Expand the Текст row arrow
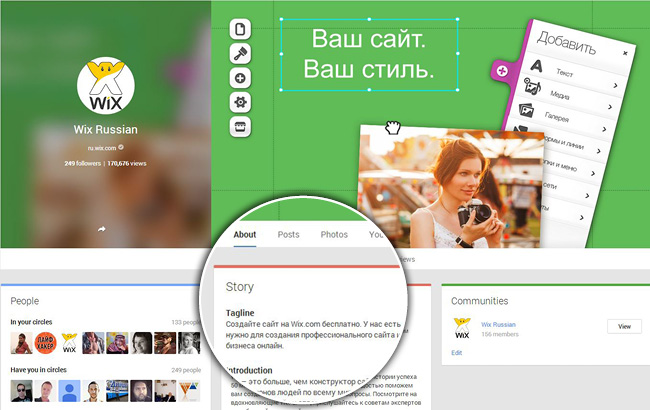The image size is (650, 410). point(616,85)
